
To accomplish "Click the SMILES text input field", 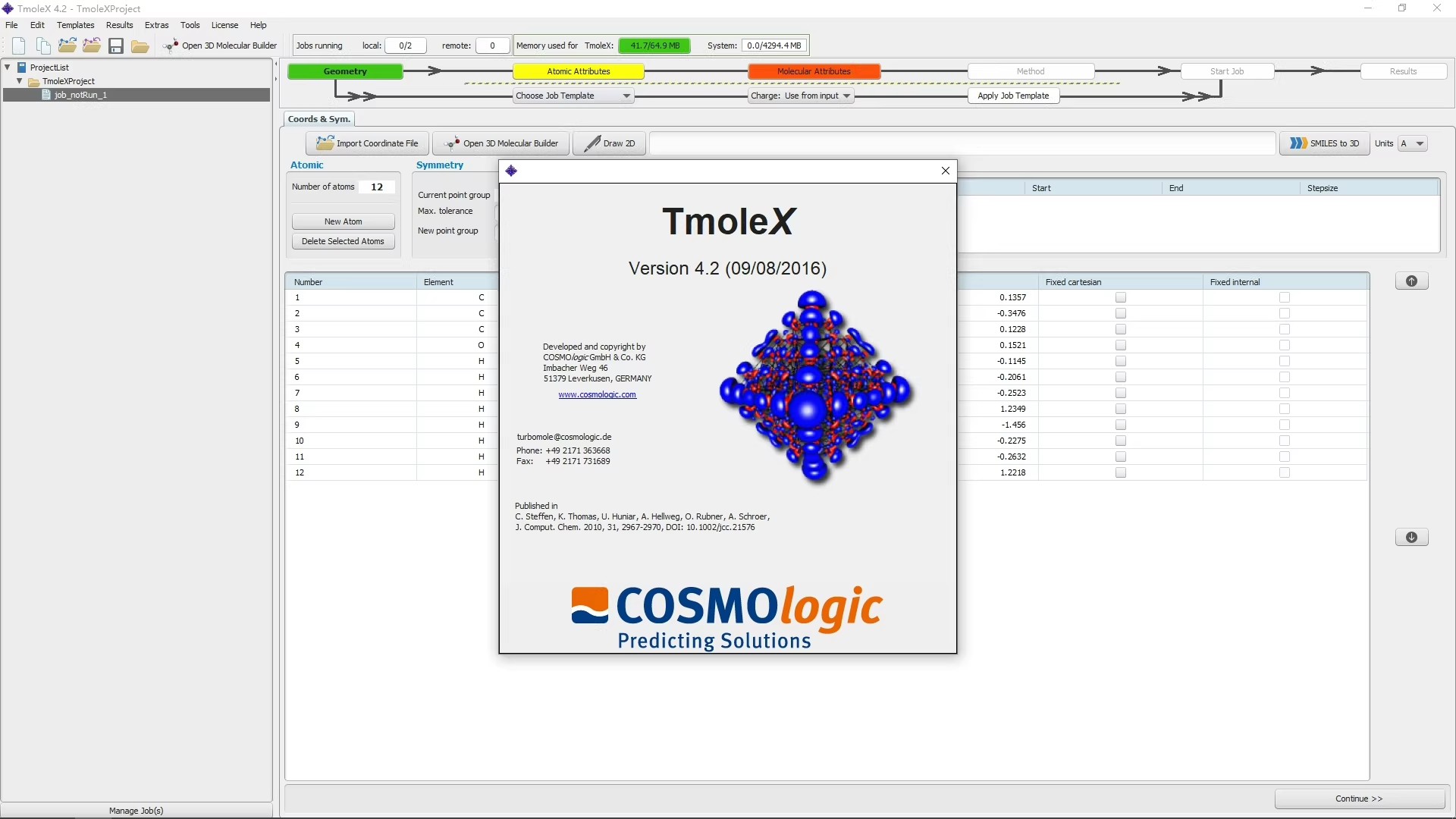I will point(962,143).
